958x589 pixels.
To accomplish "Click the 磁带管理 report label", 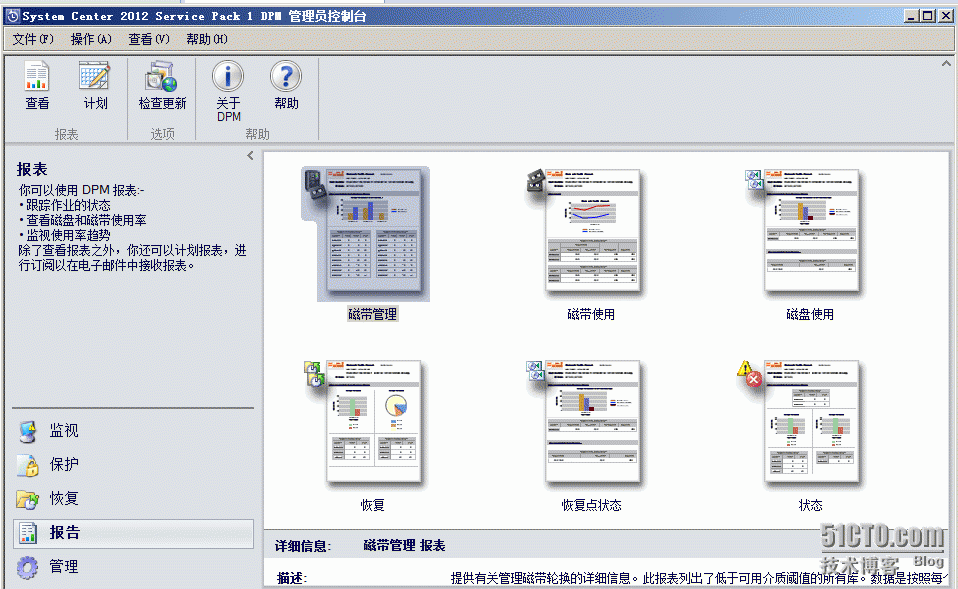I will pos(373,314).
